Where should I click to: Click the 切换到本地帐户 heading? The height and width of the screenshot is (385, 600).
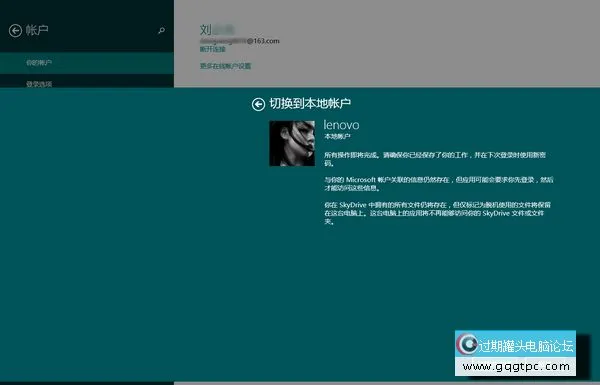[x=310, y=103]
